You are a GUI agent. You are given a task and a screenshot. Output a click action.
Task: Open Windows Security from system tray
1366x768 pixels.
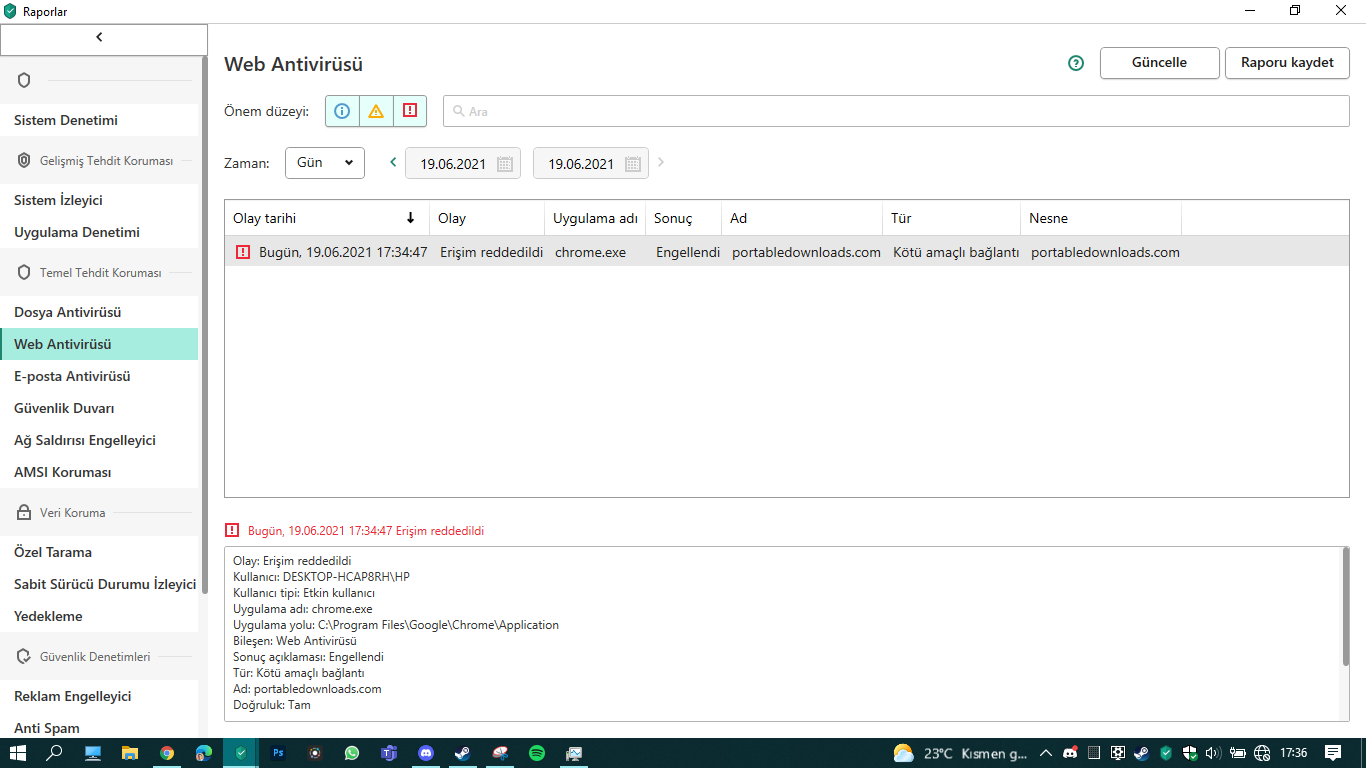[1190, 753]
